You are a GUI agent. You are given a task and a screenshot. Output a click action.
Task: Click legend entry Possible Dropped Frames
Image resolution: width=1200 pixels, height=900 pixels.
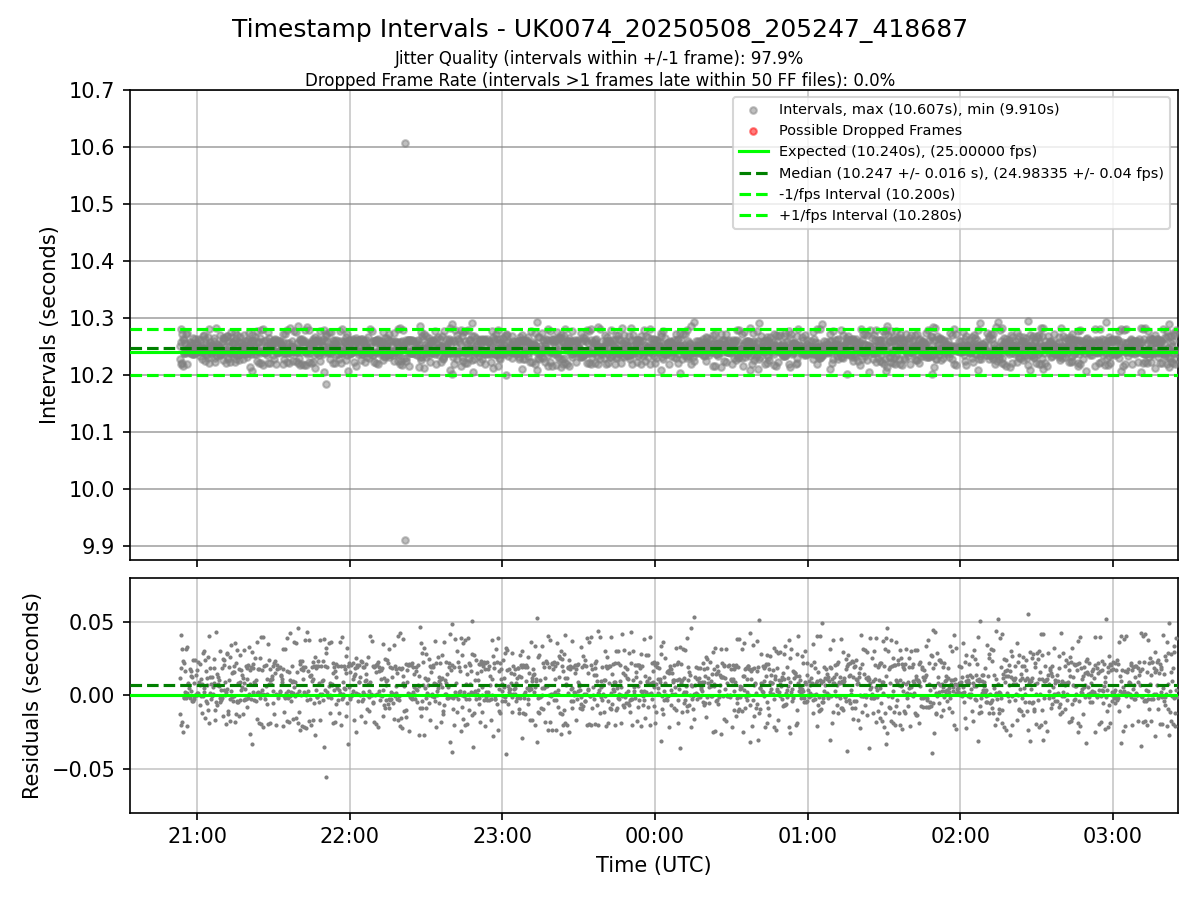870,130
